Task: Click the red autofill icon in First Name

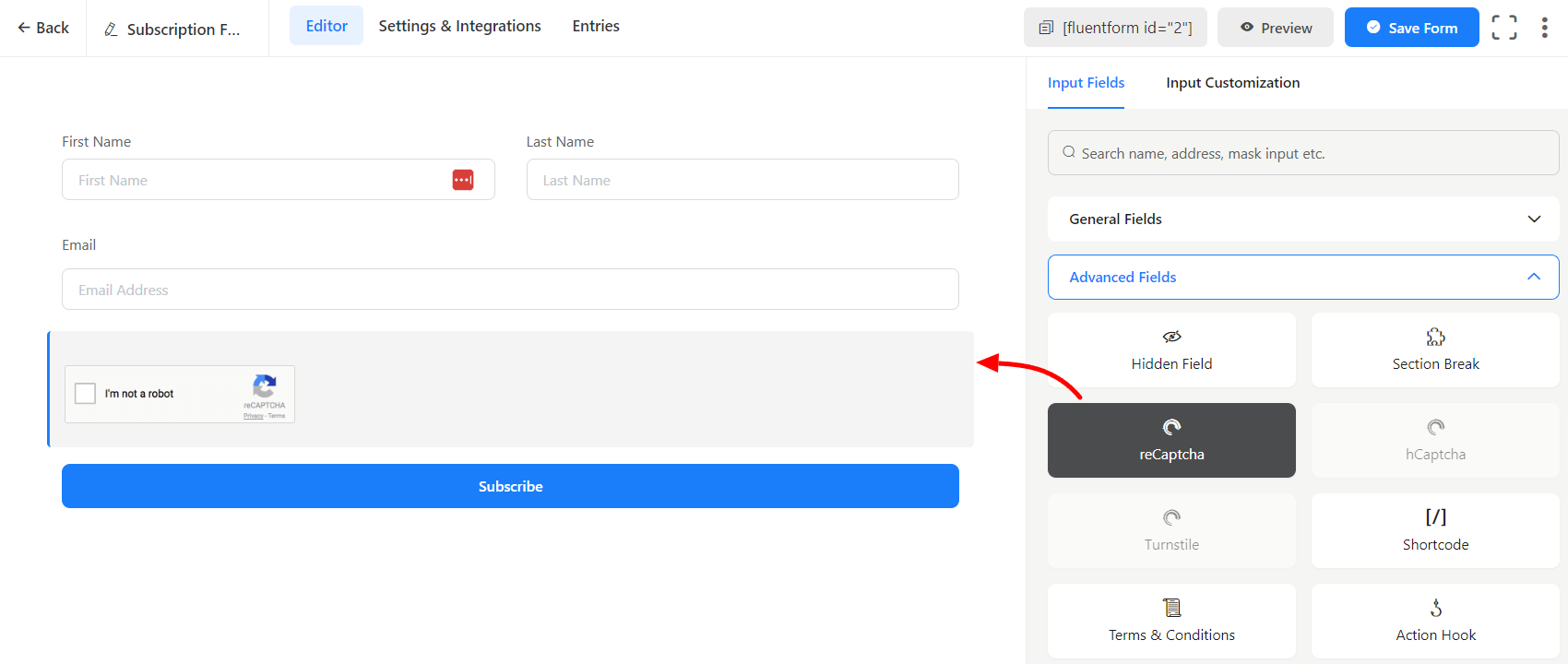Action: click(463, 180)
